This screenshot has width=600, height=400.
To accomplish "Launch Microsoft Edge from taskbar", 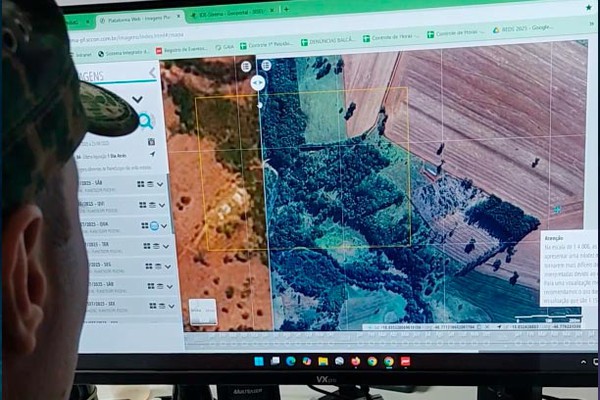I will coord(291,361).
